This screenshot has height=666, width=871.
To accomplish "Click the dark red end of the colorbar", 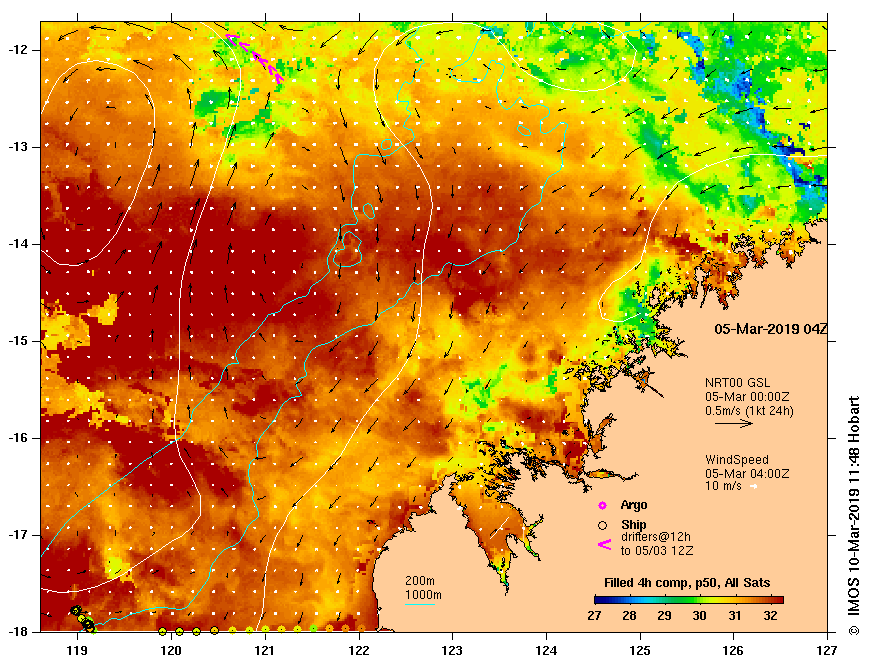I will pyautogui.click(x=777, y=600).
